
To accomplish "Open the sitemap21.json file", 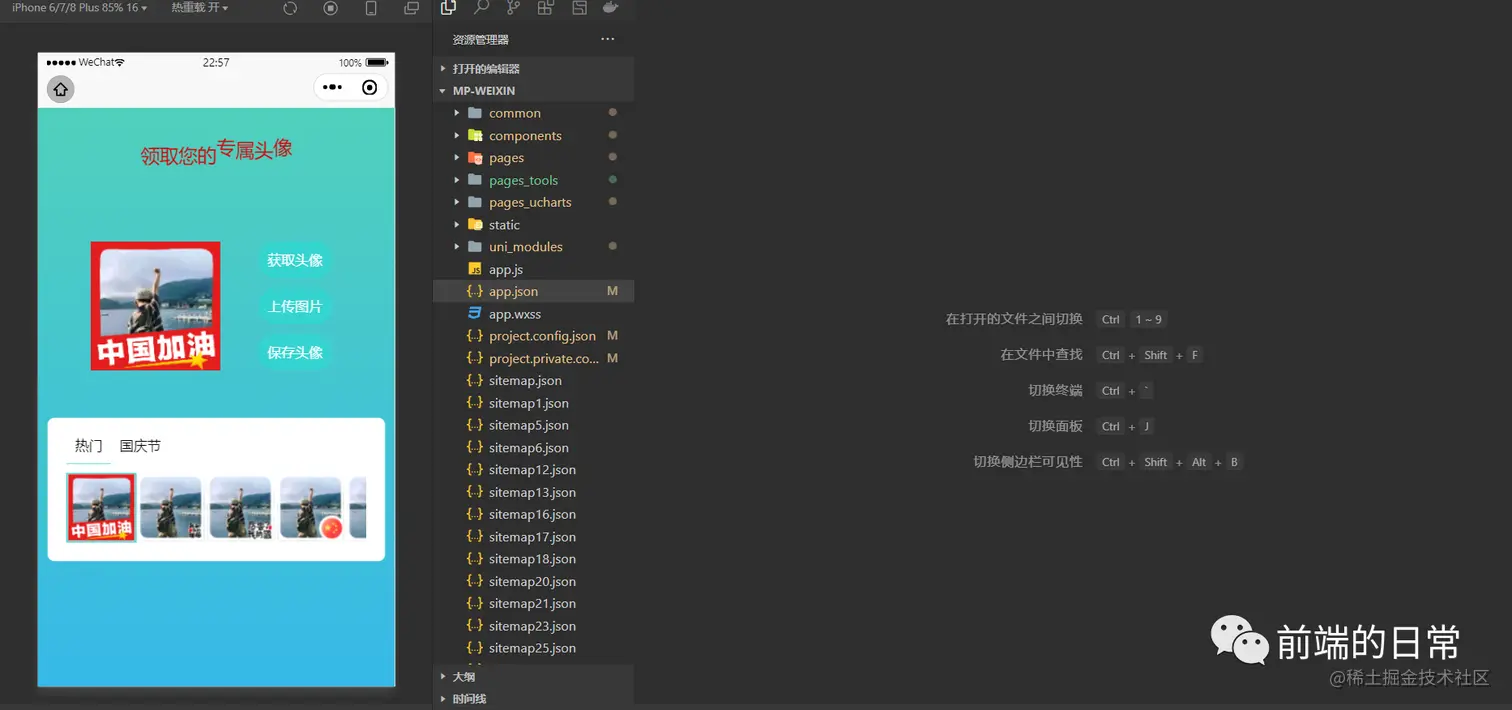I will pos(534,603).
